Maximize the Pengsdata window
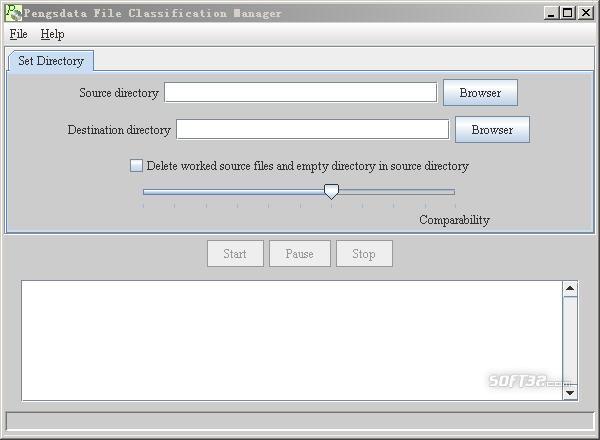This screenshot has width=600, height=440. pyautogui.click(x=568, y=13)
